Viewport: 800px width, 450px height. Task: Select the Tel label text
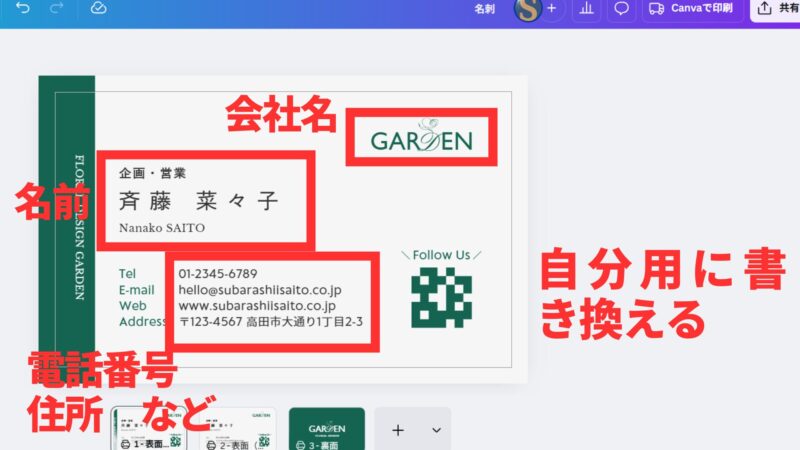(128, 274)
